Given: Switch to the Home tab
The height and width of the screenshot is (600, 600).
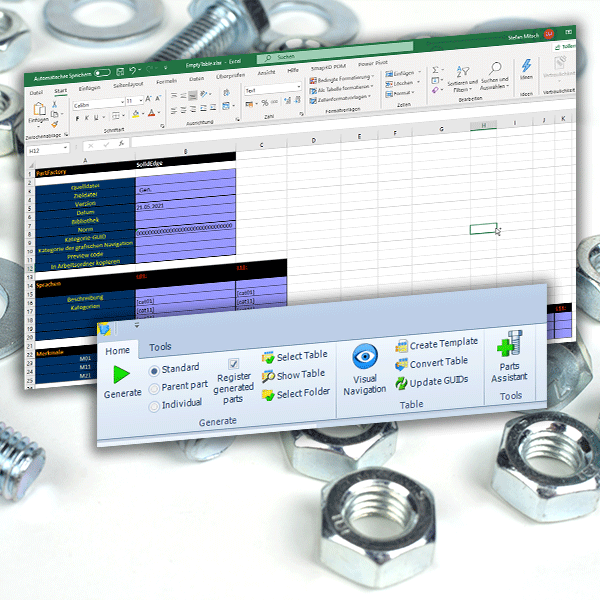Looking at the screenshot, I should tap(117, 351).
